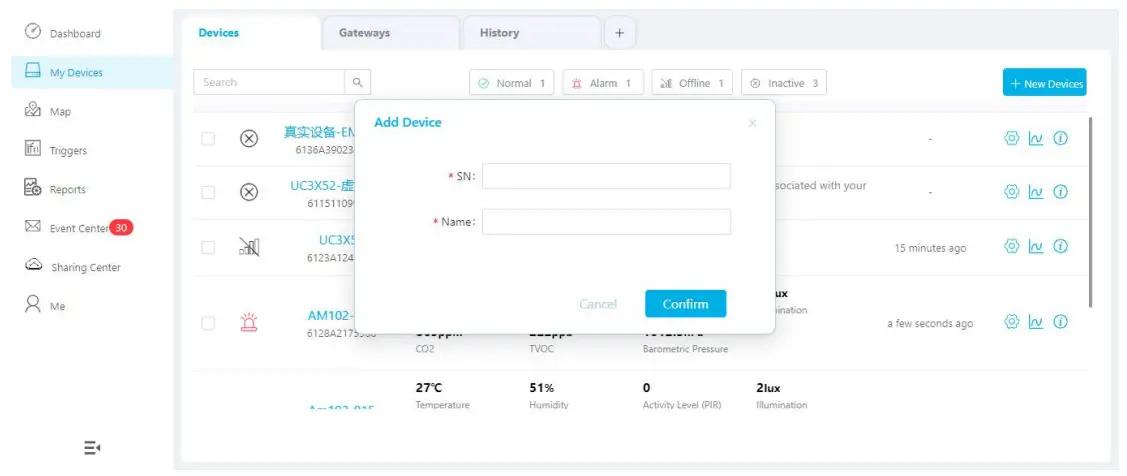The image size is (1127, 476).
Task: Open the Map page
Action: (x=60, y=111)
